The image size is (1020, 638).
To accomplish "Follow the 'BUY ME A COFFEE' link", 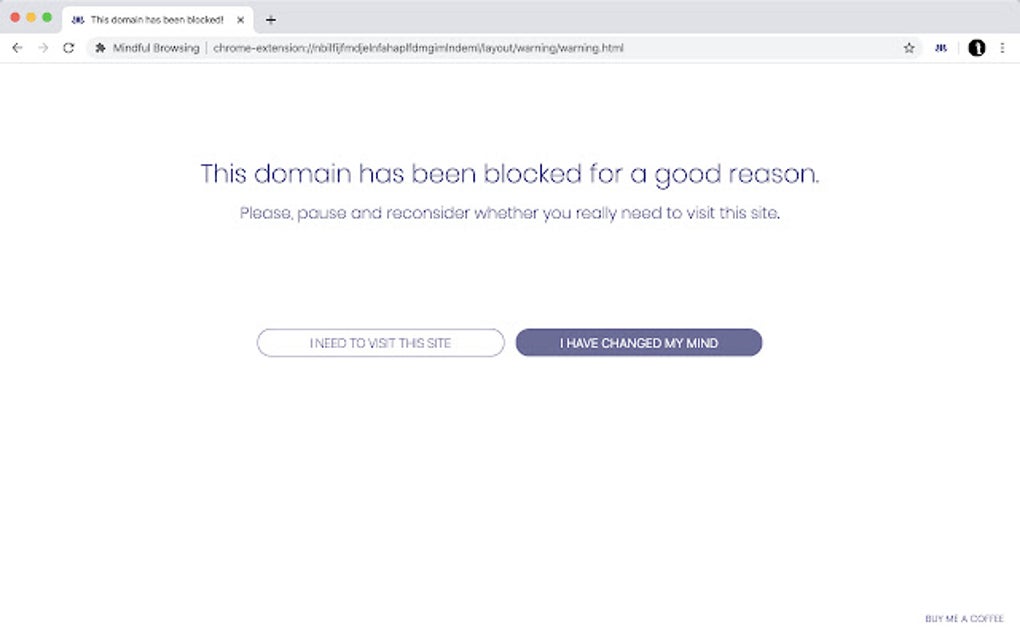I will click(x=964, y=619).
